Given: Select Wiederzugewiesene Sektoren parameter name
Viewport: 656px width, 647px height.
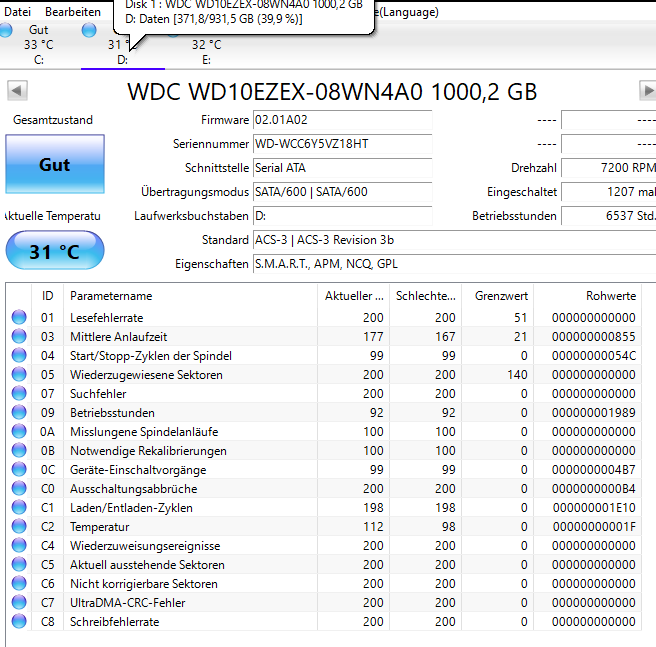Looking at the screenshot, I should [x=146, y=375].
